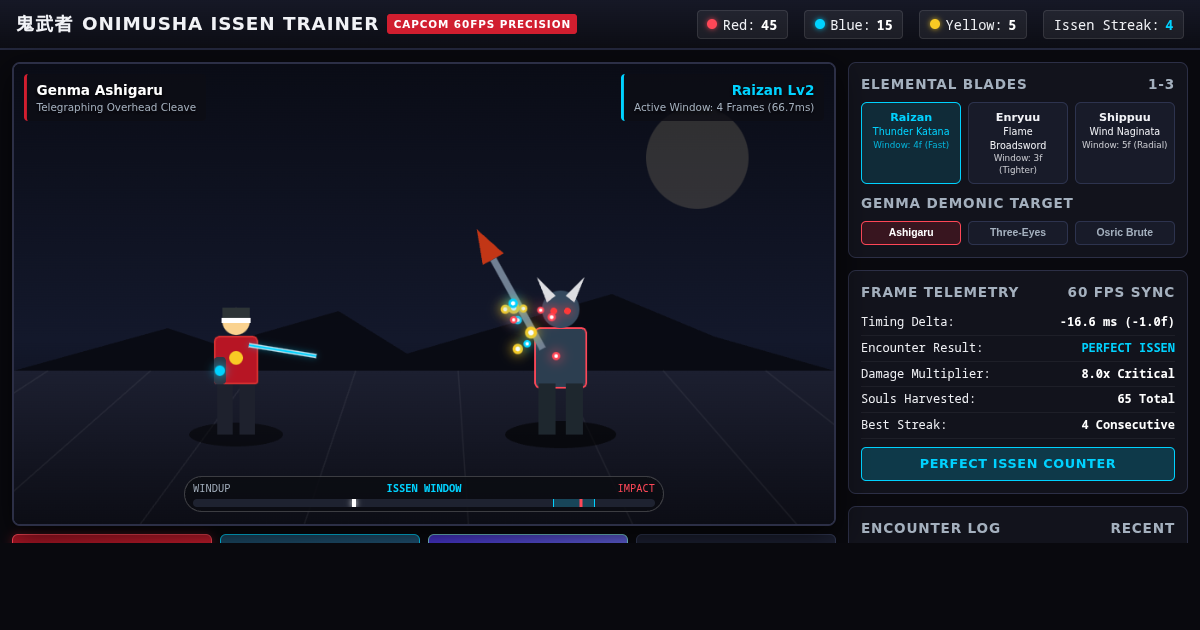Click the PERFECT ISSEN encounter result
Image resolution: width=1200 pixels, height=630 pixels.
(x=1128, y=348)
